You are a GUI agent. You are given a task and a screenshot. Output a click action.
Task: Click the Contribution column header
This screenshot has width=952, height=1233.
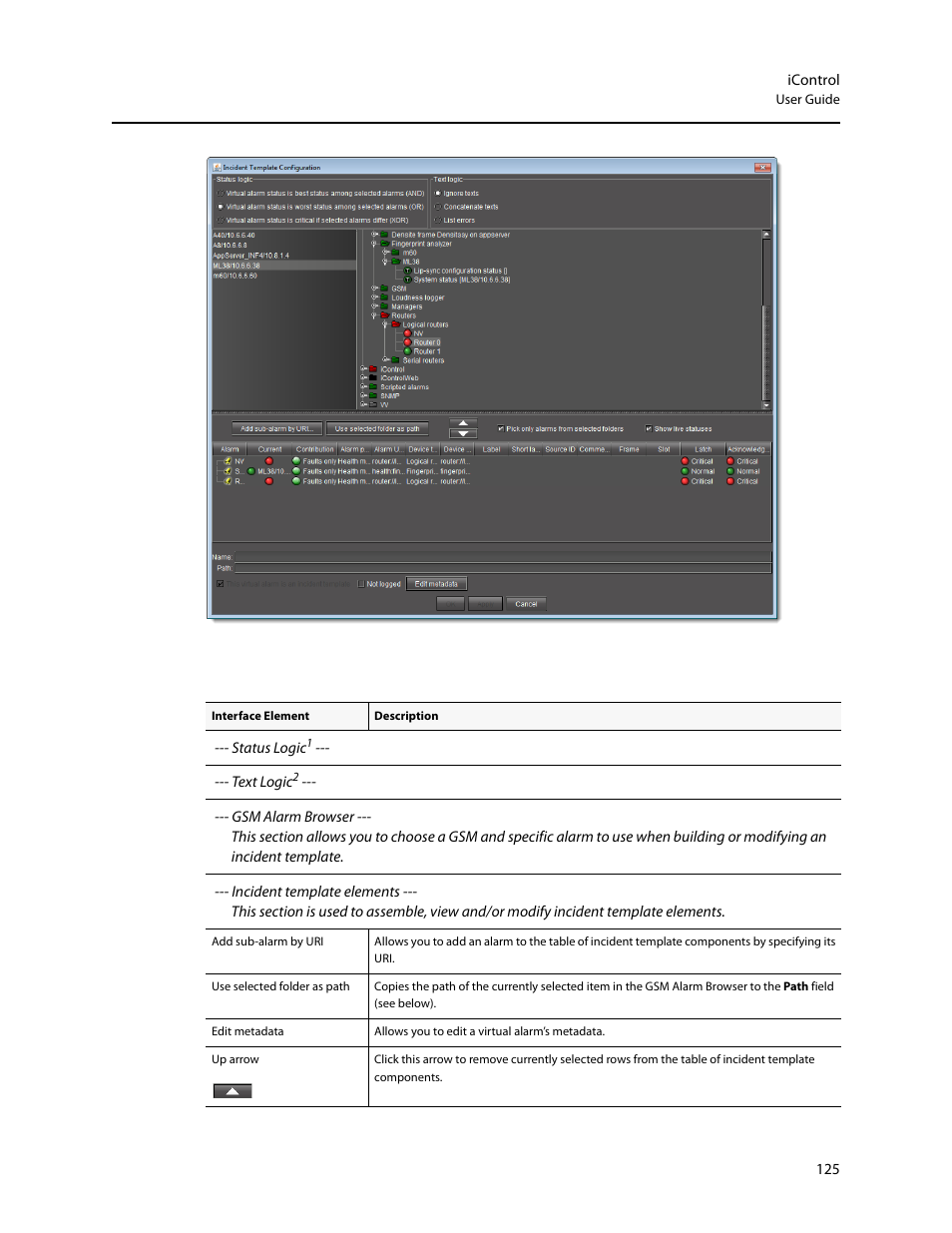click(x=314, y=449)
